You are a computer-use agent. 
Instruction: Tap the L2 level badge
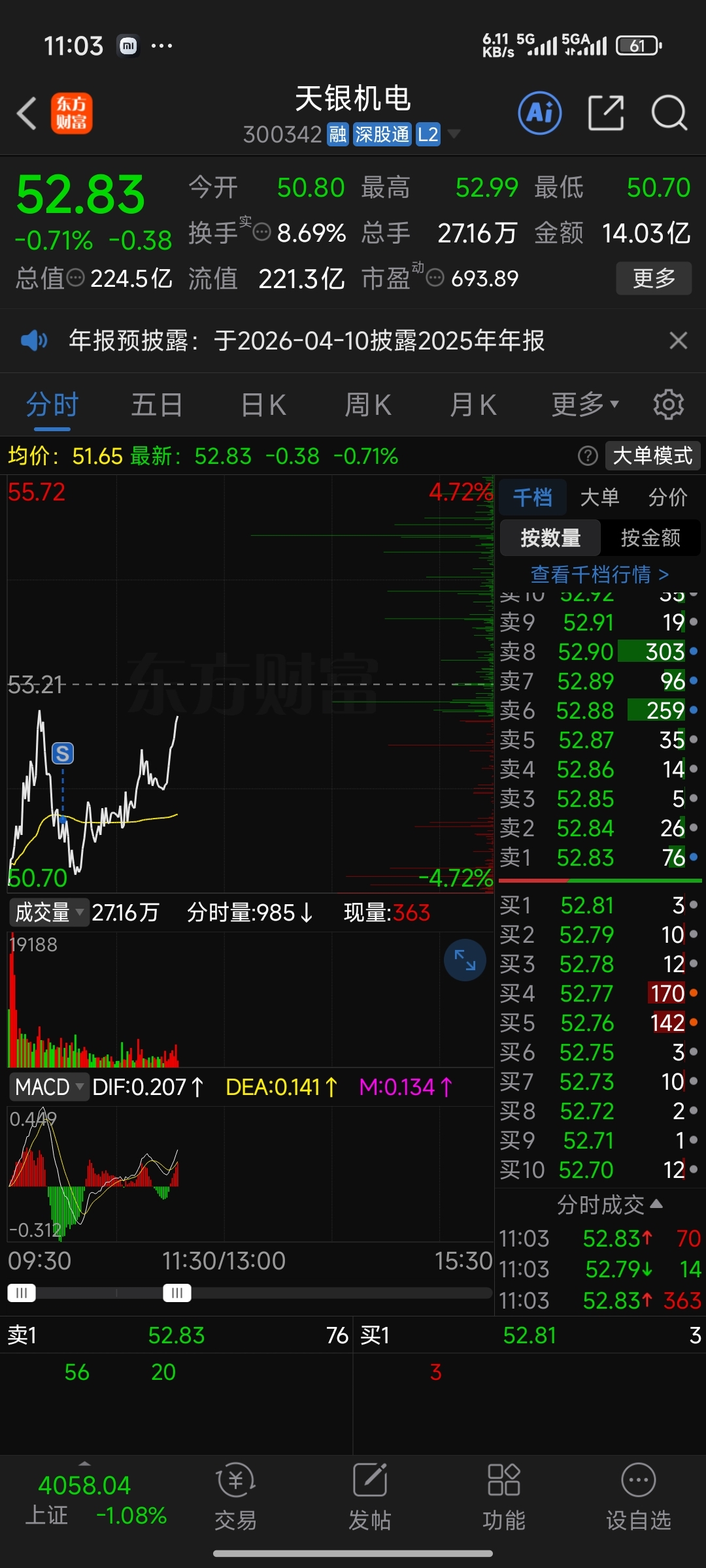428,135
